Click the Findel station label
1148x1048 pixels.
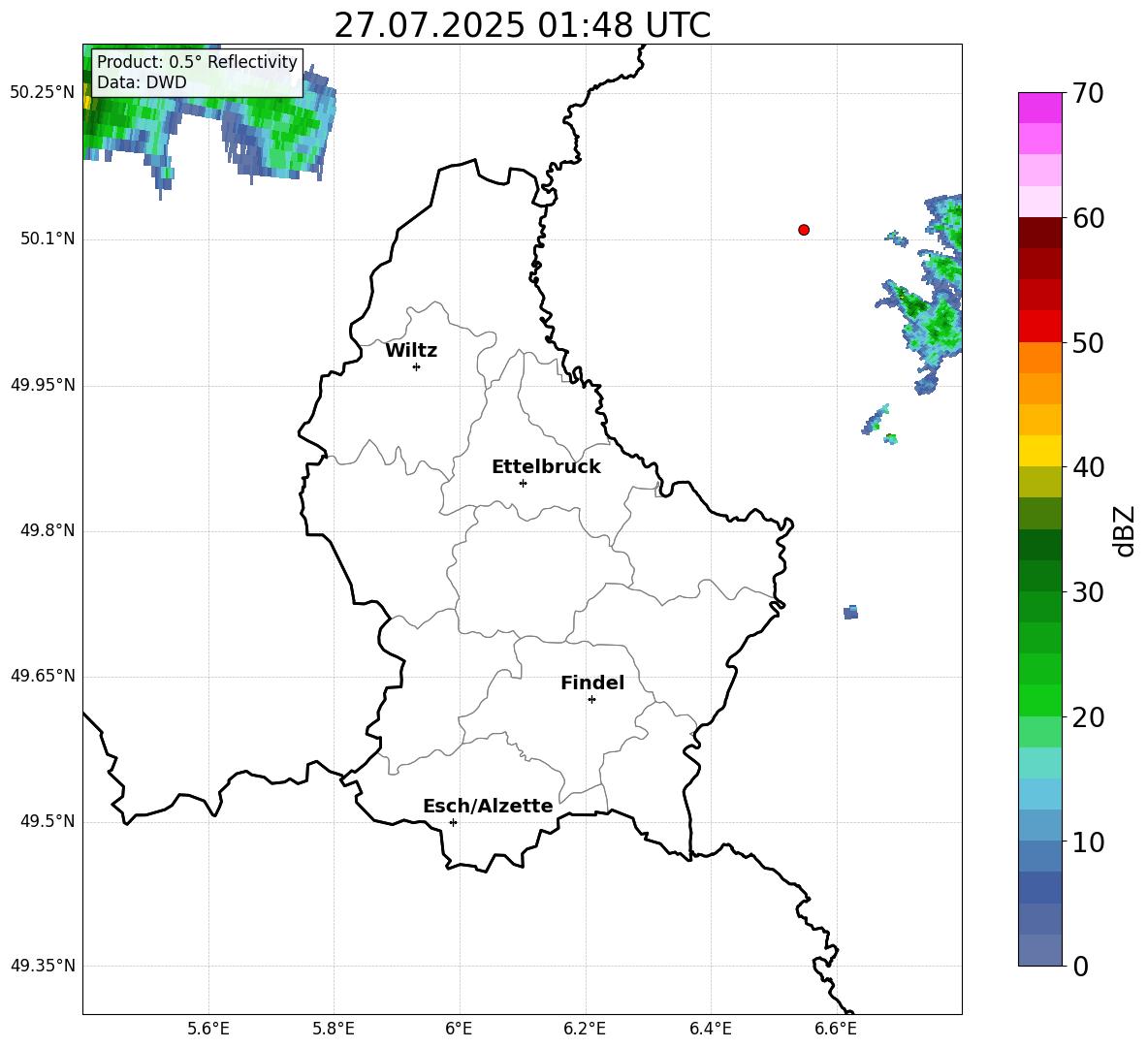592,683
